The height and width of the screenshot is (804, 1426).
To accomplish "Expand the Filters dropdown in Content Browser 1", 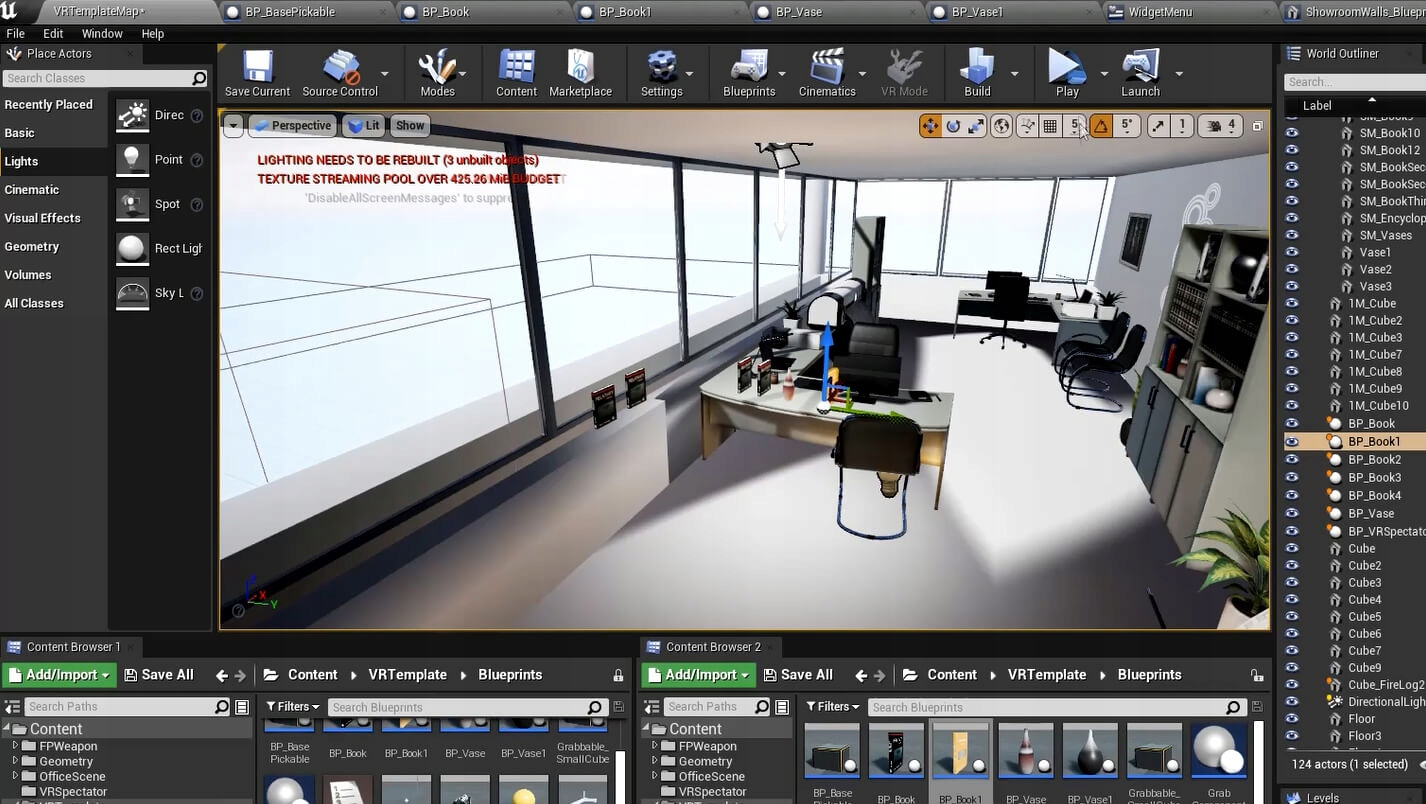I will (x=293, y=707).
